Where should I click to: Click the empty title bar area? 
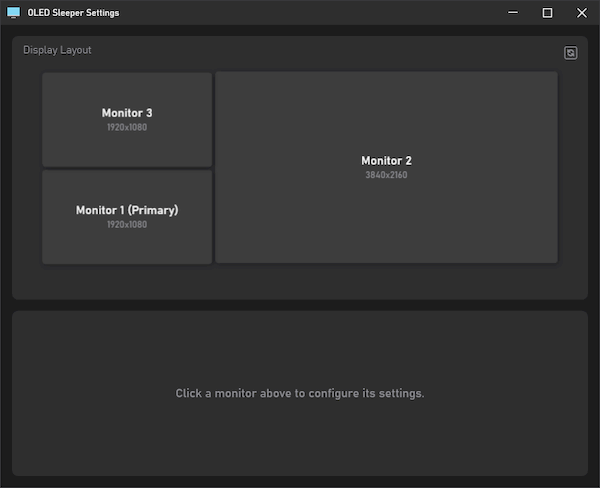coord(300,13)
